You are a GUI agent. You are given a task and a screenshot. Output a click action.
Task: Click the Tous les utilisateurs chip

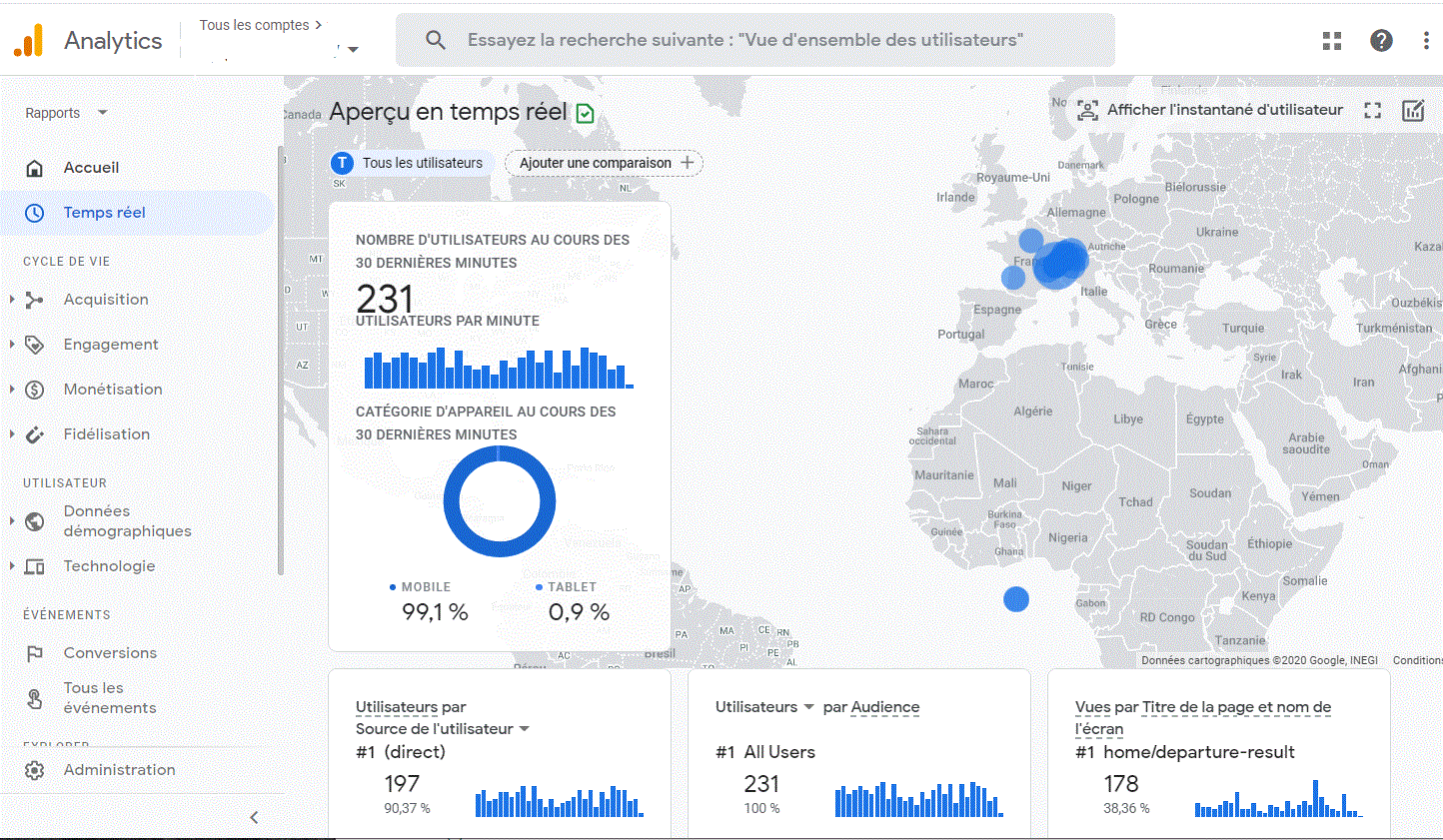[410, 163]
